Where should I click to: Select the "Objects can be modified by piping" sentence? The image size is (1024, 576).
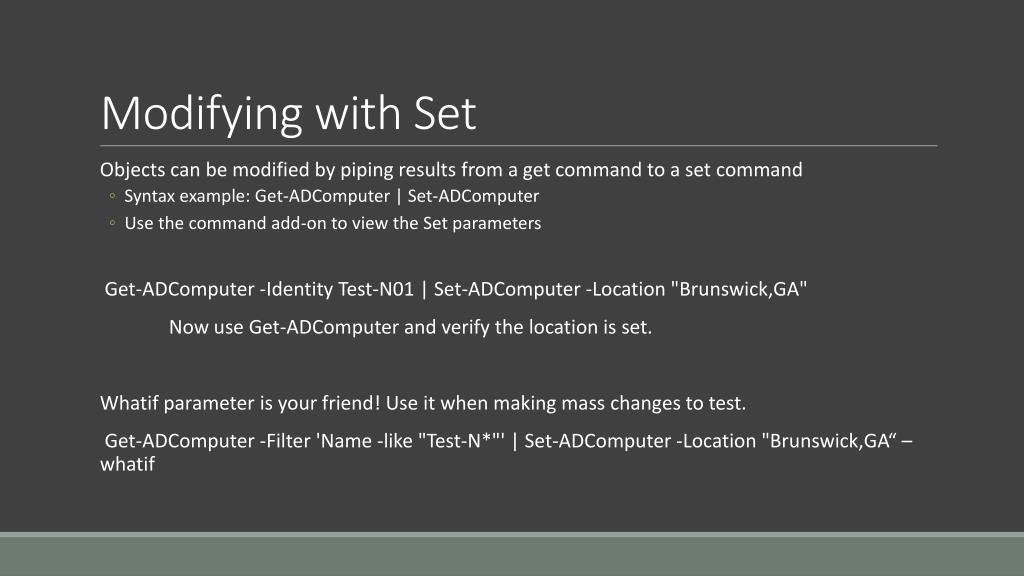(451, 170)
